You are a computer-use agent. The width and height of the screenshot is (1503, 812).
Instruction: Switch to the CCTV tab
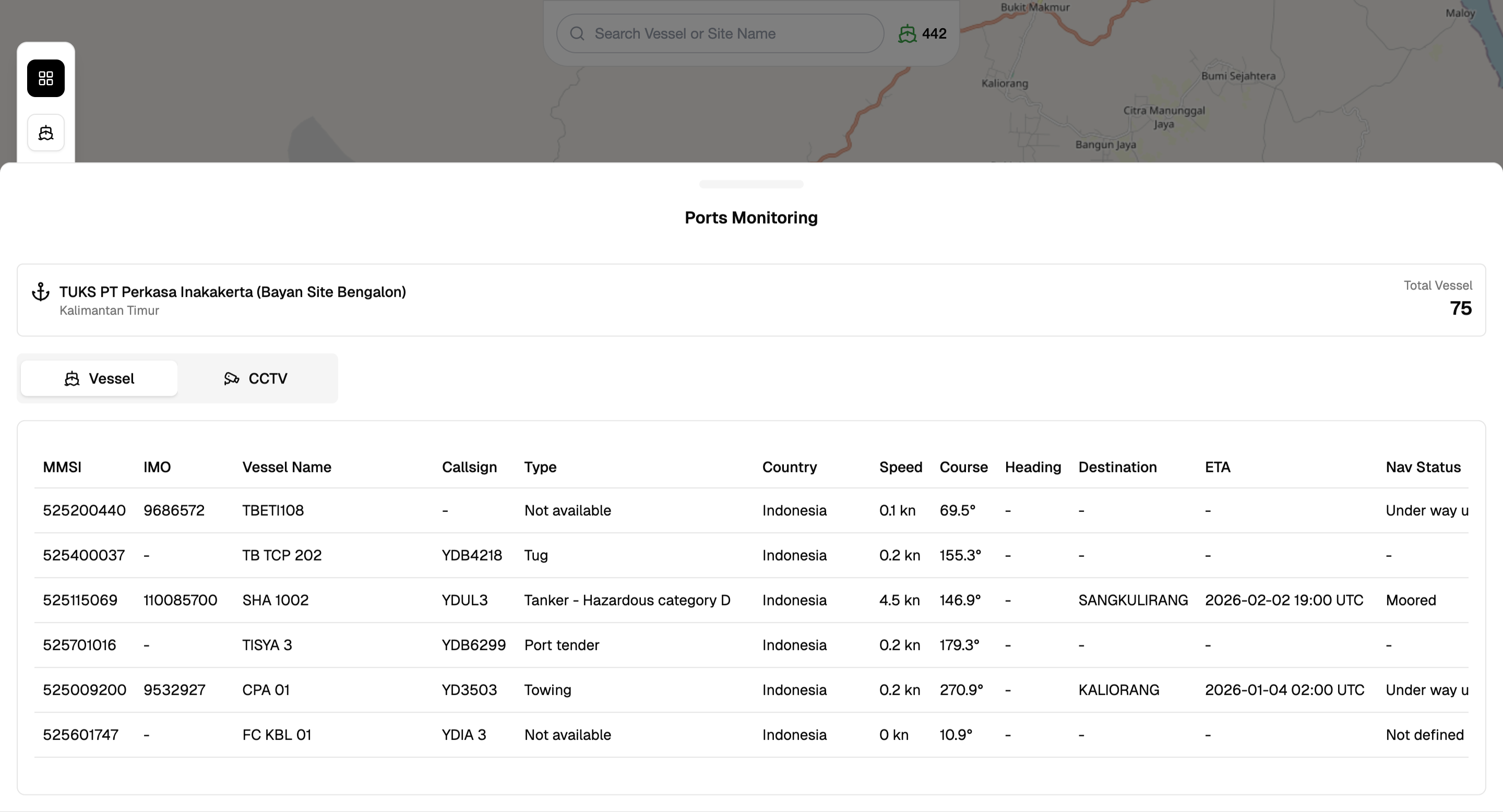(x=257, y=378)
